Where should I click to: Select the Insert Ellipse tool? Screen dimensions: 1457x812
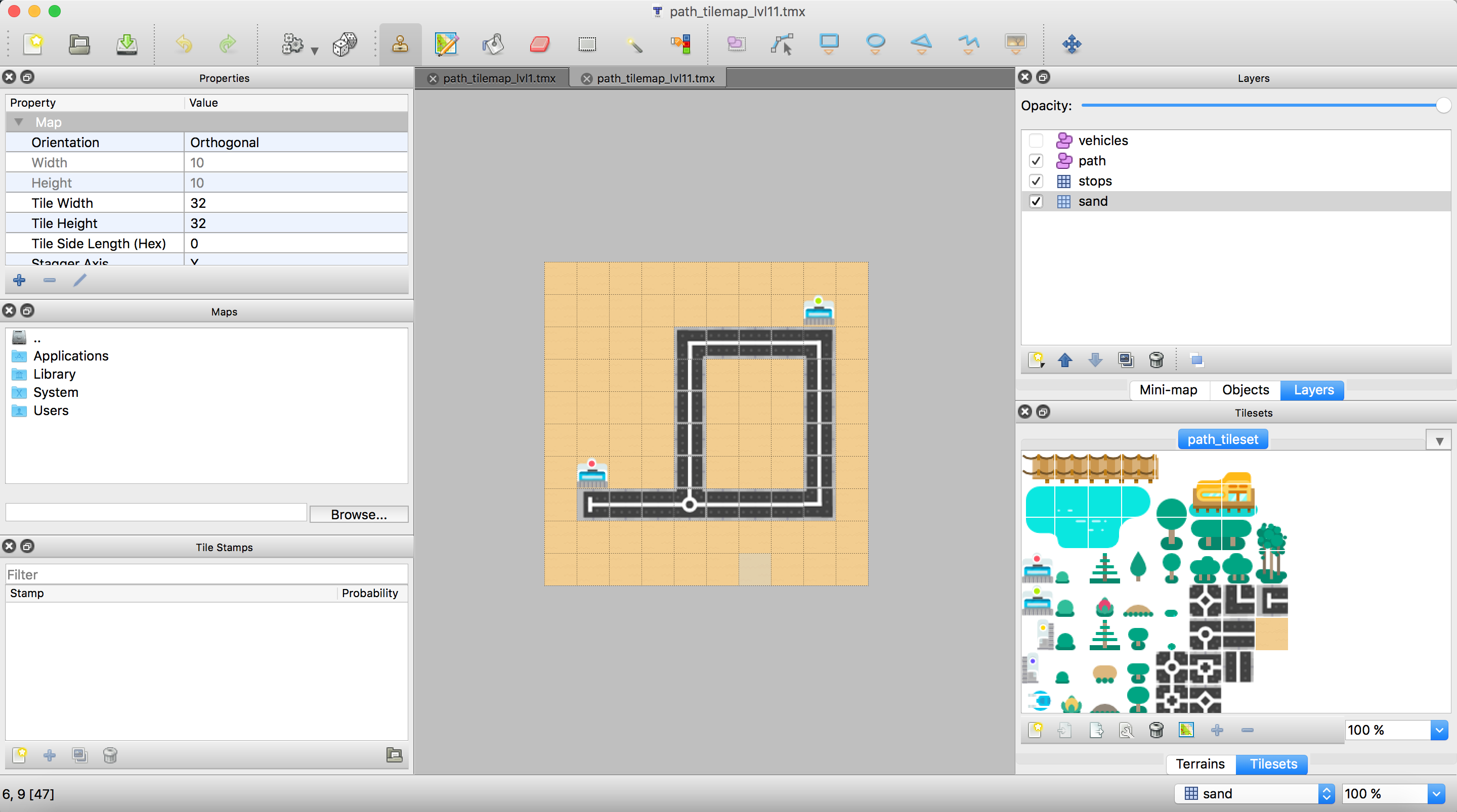[x=876, y=43]
